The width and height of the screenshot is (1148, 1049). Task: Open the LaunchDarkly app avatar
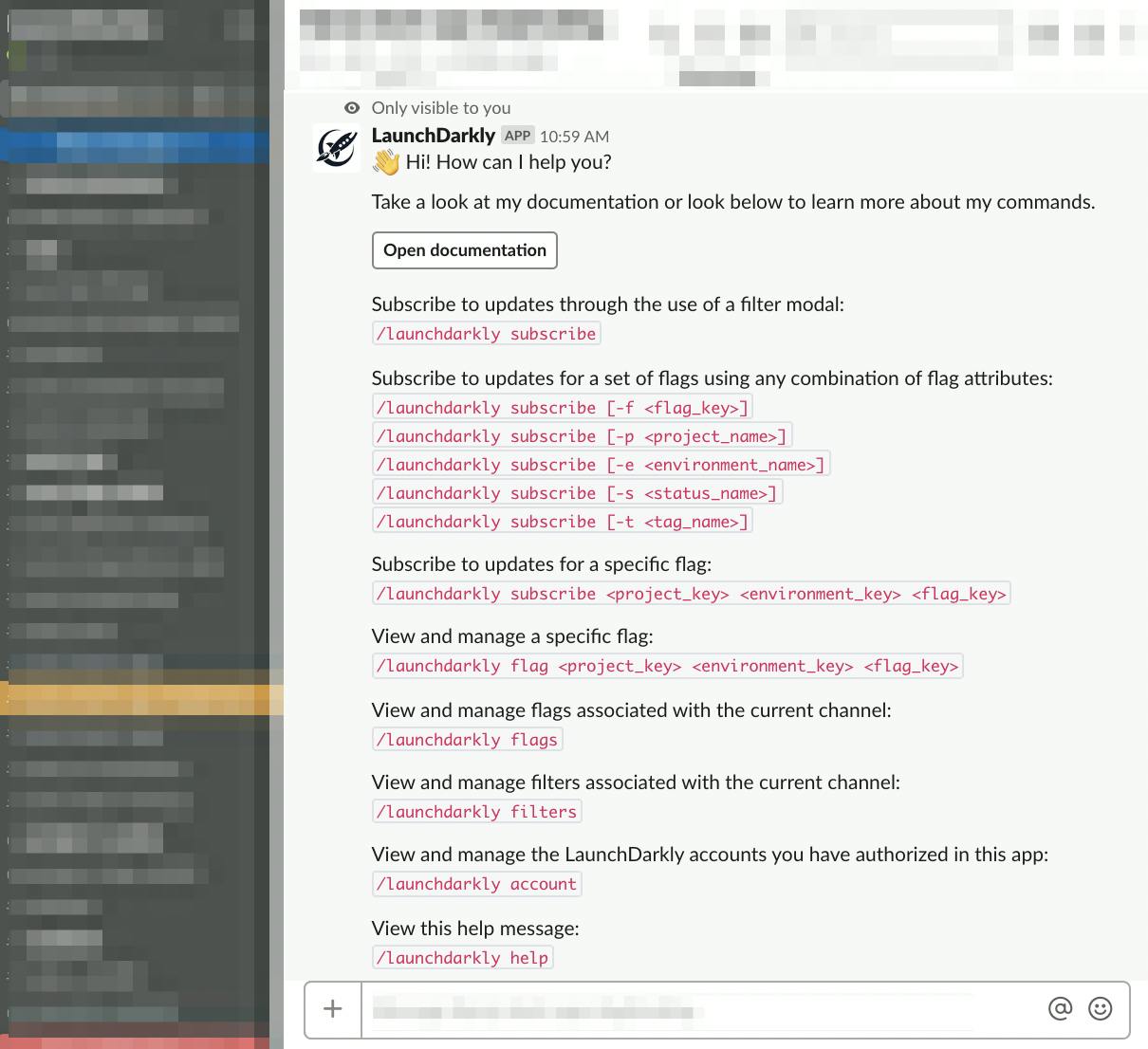(x=337, y=148)
